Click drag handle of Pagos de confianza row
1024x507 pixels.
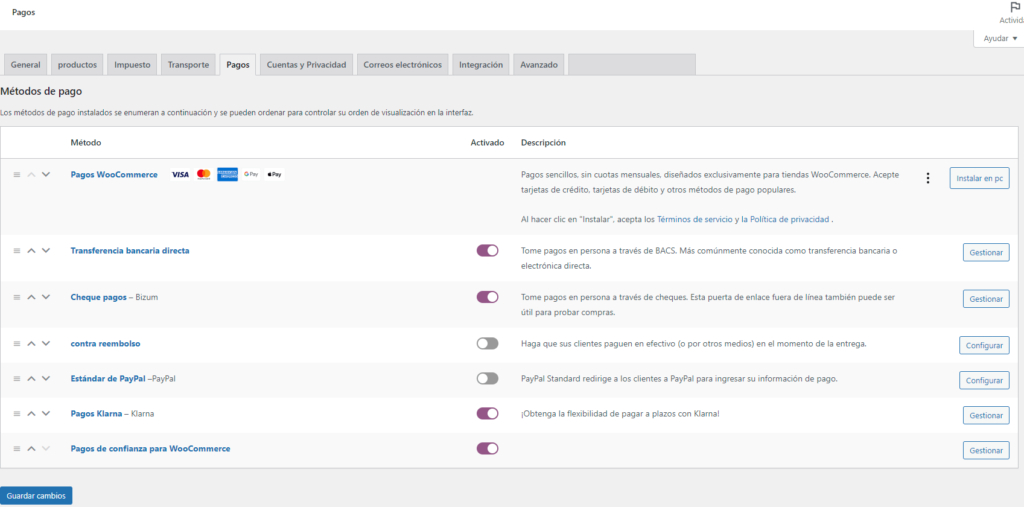(x=17, y=448)
